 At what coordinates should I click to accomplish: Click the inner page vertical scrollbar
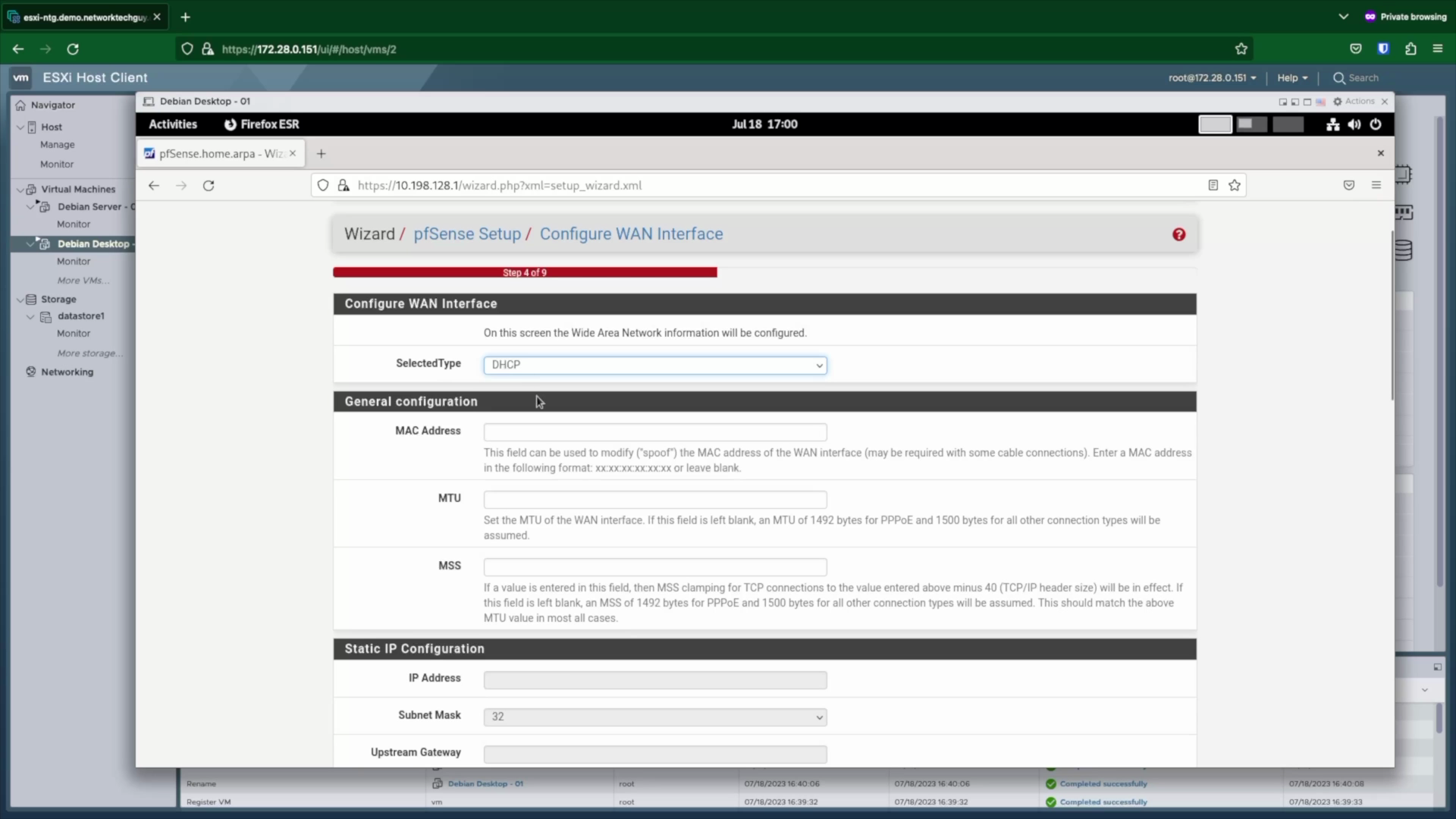coord(1392,315)
